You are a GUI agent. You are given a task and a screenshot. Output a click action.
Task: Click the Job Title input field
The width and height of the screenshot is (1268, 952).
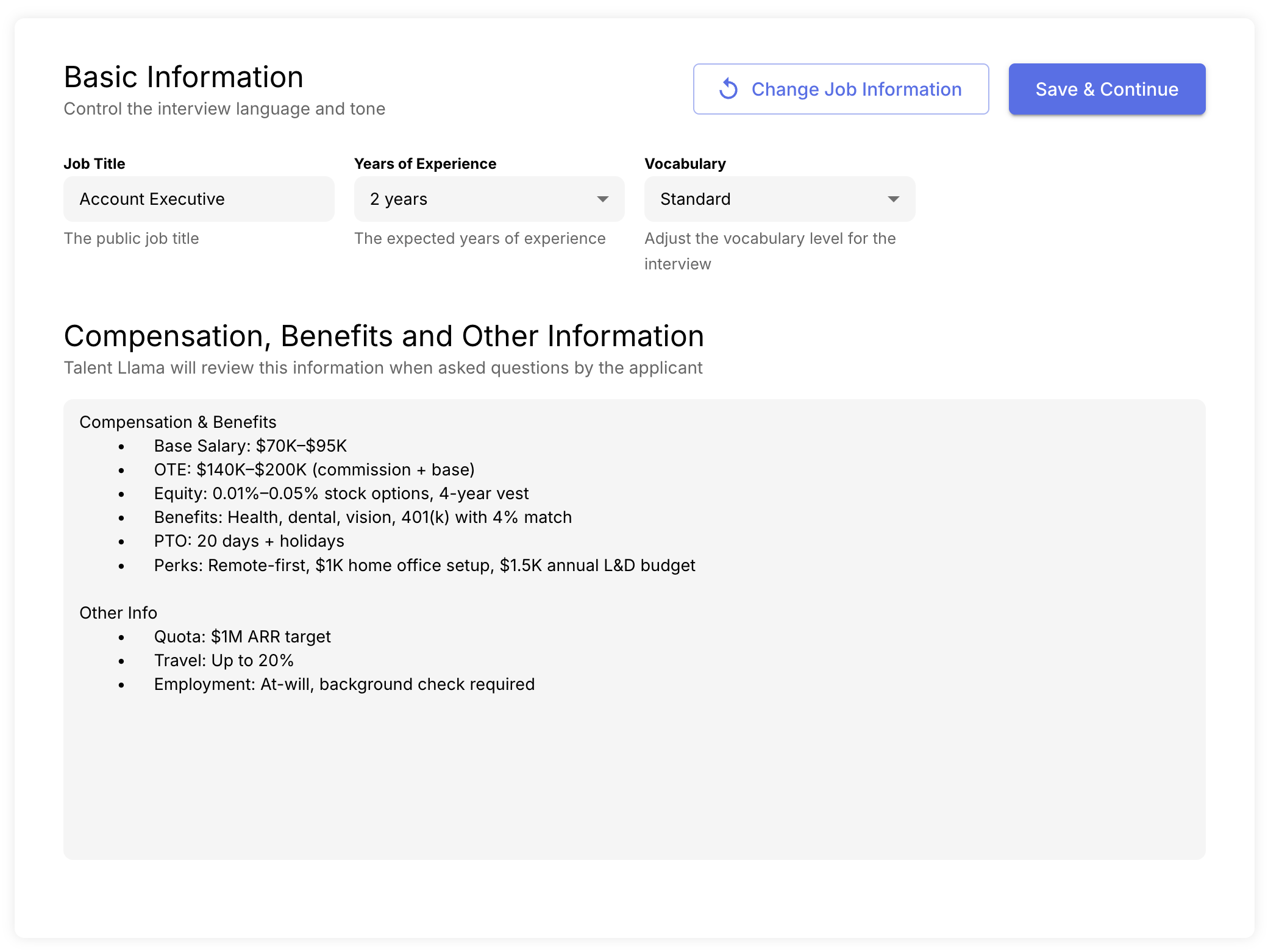click(x=199, y=199)
